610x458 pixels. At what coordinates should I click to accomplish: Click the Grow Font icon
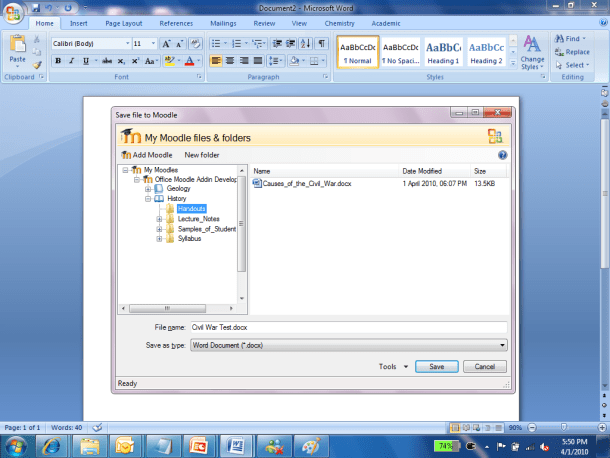[x=166, y=44]
